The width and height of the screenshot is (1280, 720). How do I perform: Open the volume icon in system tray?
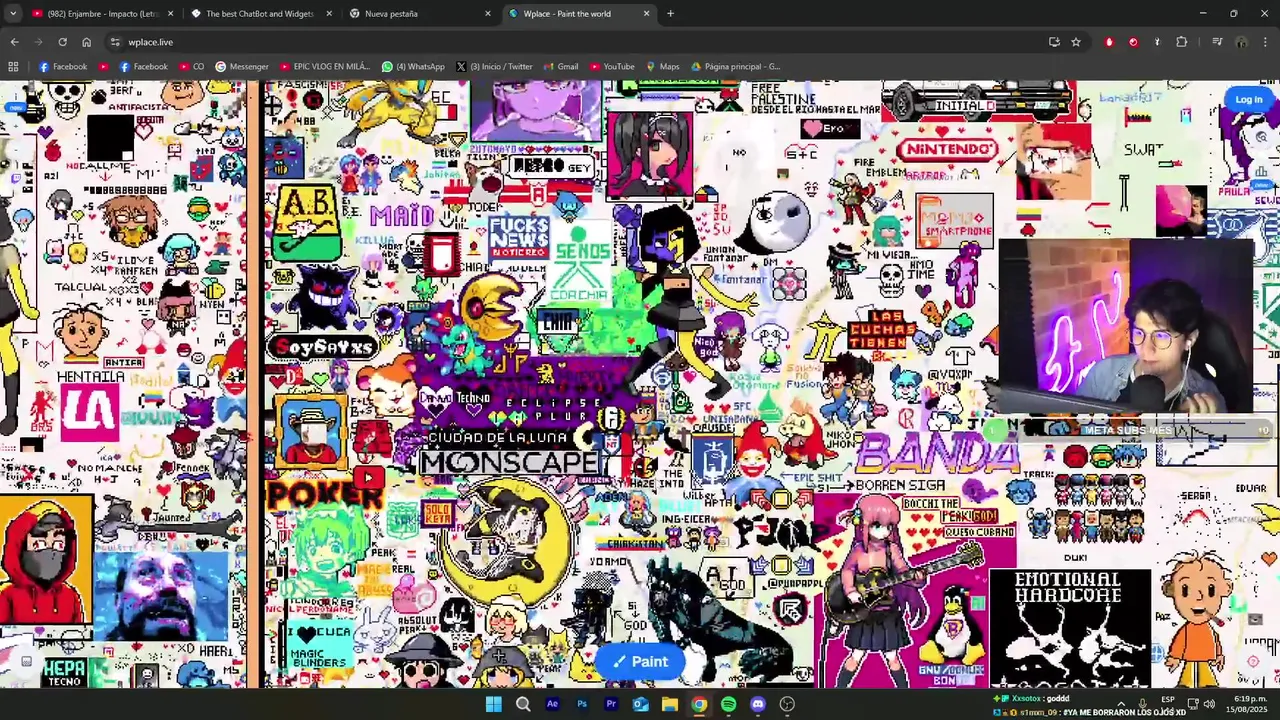(1209, 704)
